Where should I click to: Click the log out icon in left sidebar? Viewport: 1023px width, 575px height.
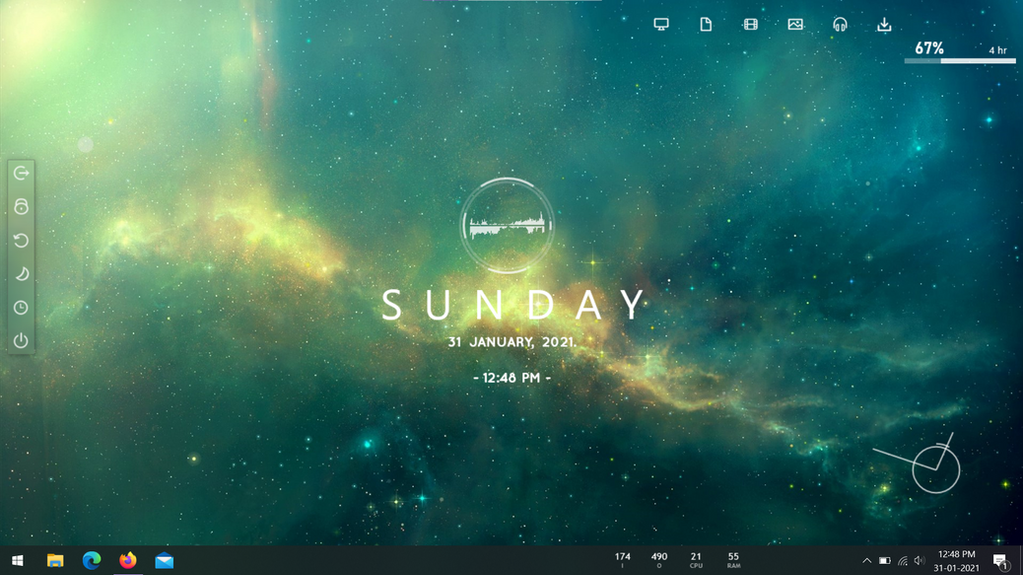(x=21, y=173)
